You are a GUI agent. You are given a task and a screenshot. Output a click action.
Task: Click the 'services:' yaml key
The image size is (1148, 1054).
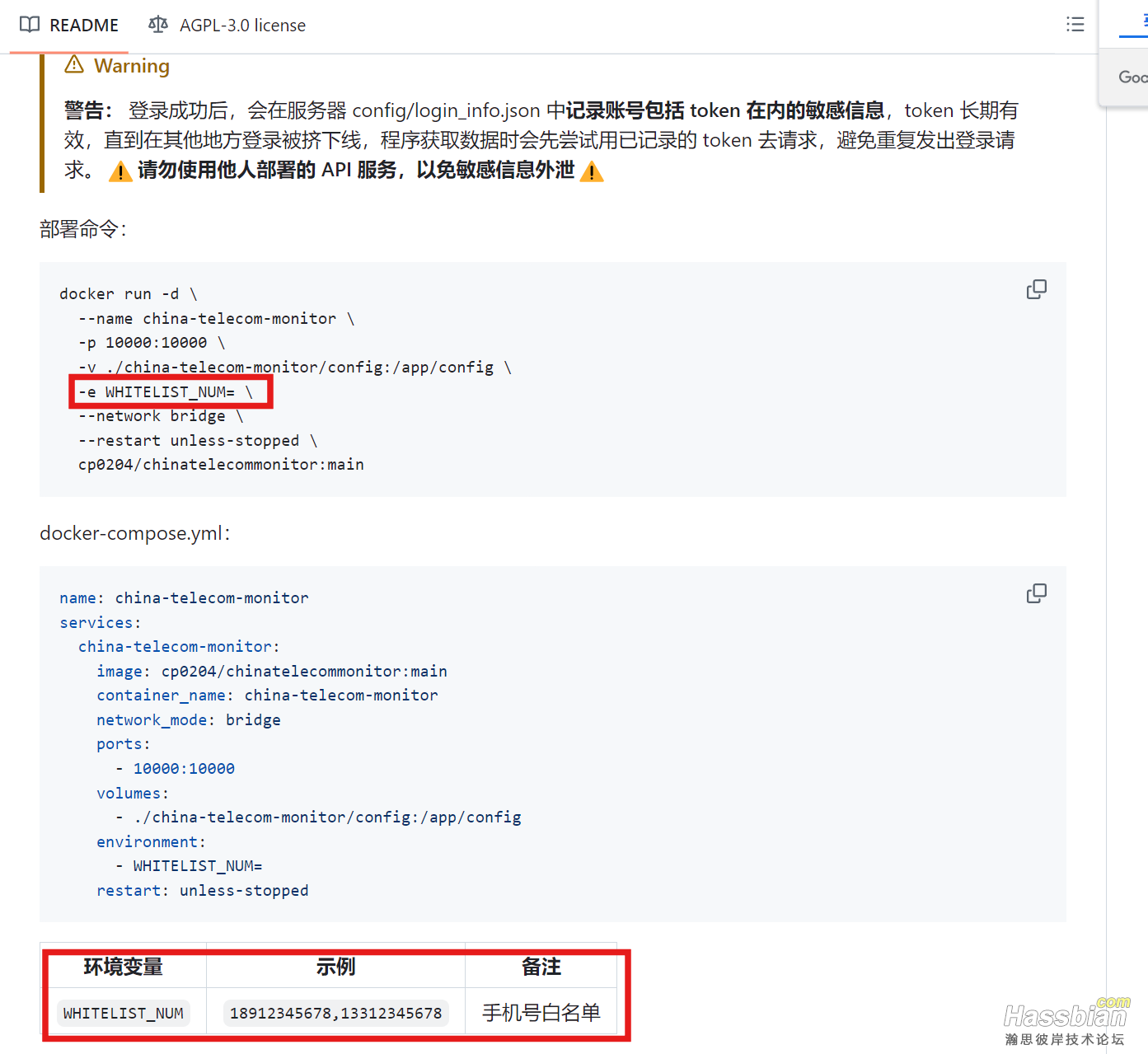click(101, 622)
